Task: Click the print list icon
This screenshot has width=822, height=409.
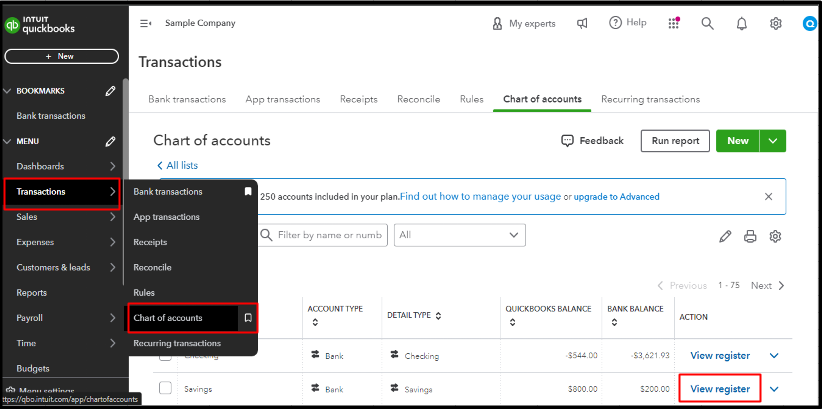Action: tap(750, 236)
